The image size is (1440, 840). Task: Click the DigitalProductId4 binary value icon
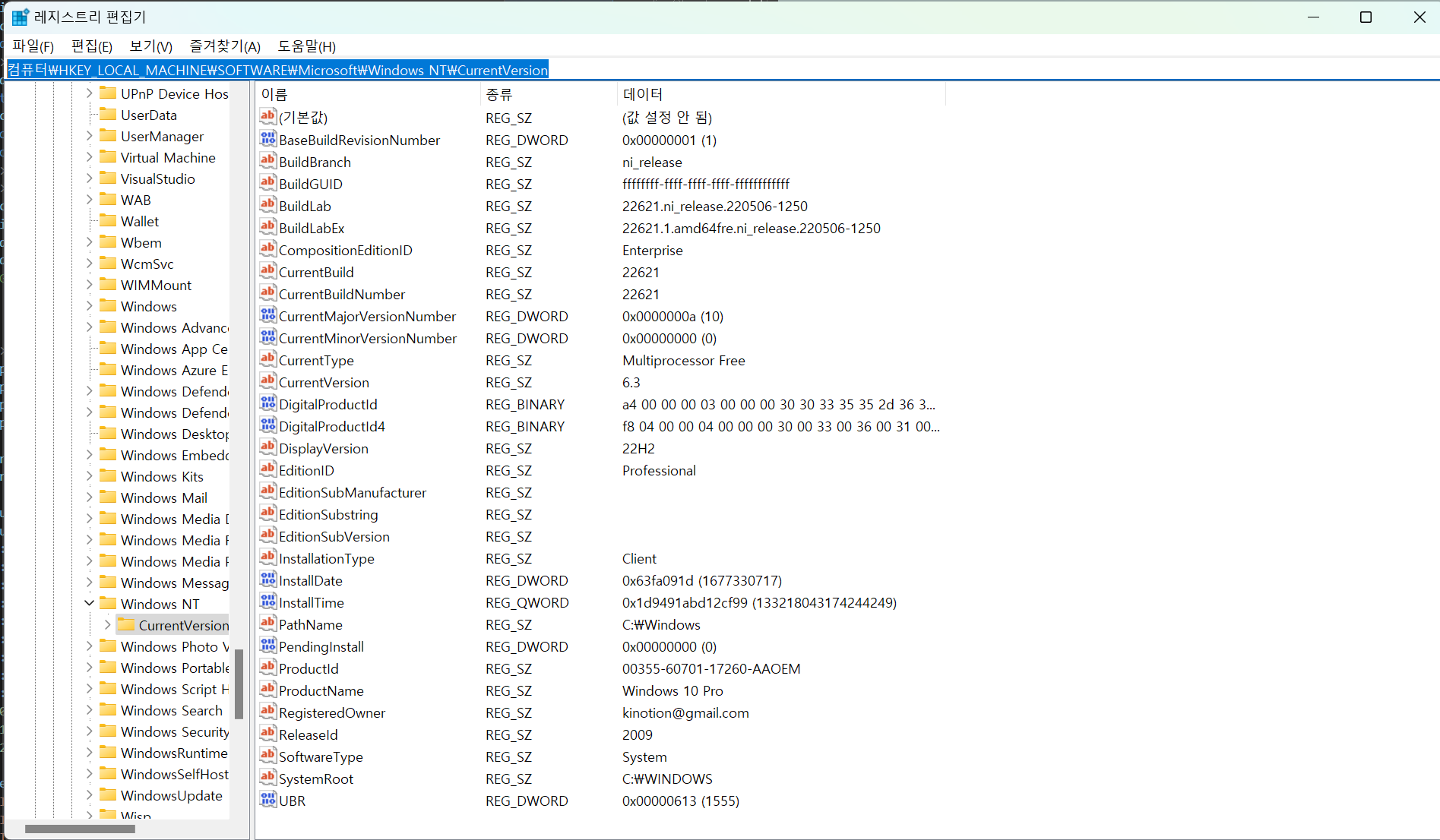[x=267, y=425]
